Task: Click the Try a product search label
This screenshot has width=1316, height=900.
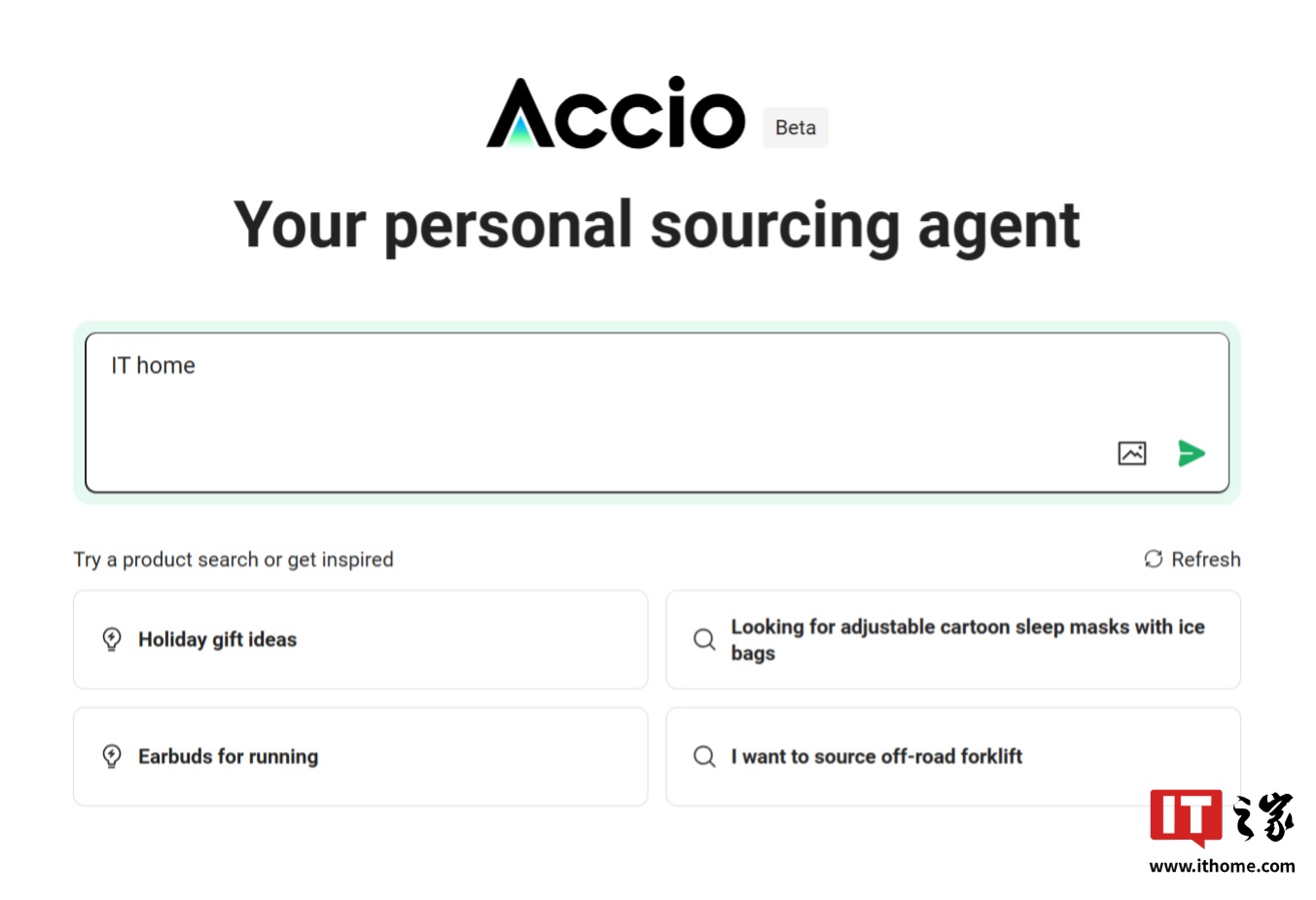Action: tap(233, 558)
